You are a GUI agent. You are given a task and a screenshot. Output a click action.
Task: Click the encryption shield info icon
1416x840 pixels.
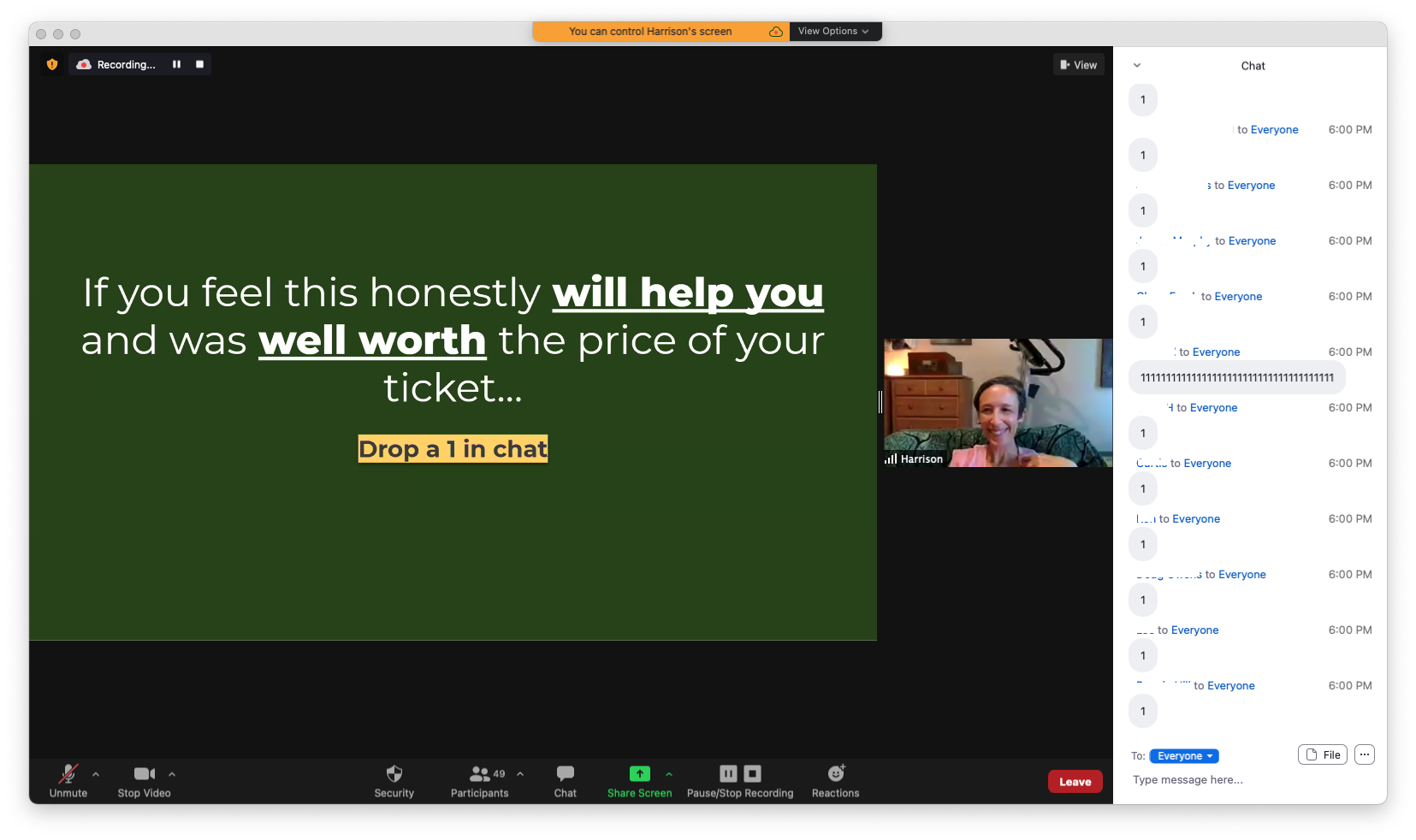pyautogui.click(x=52, y=65)
